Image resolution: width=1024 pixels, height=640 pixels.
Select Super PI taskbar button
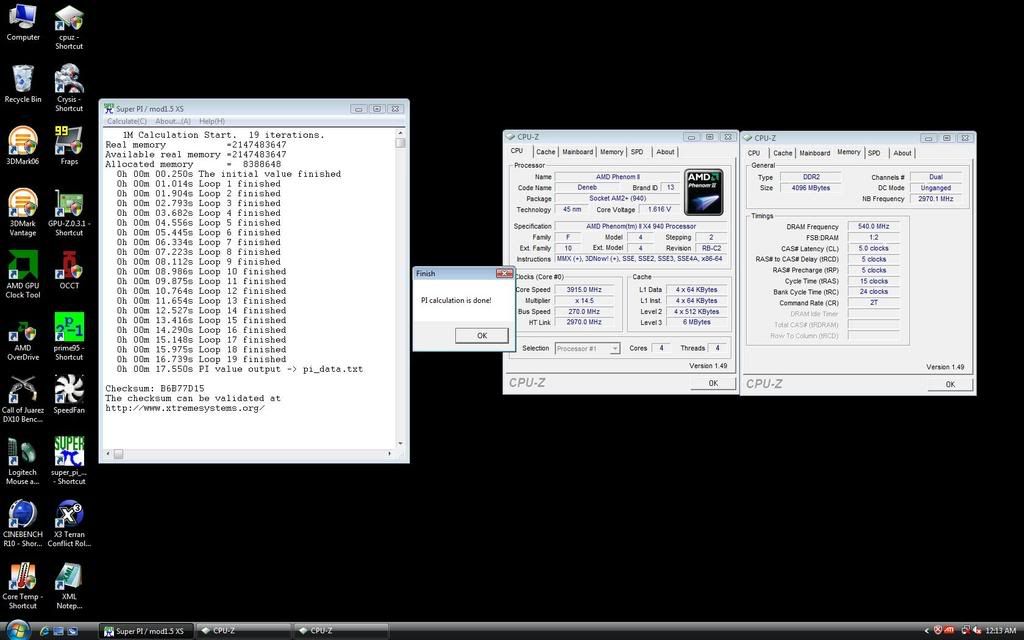tap(146, 631)
